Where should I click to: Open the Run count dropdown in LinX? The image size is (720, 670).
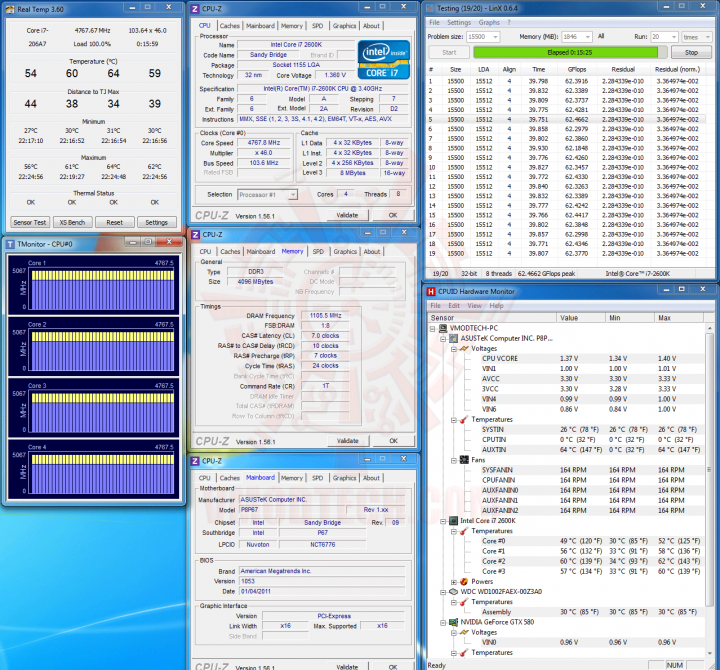674,37
